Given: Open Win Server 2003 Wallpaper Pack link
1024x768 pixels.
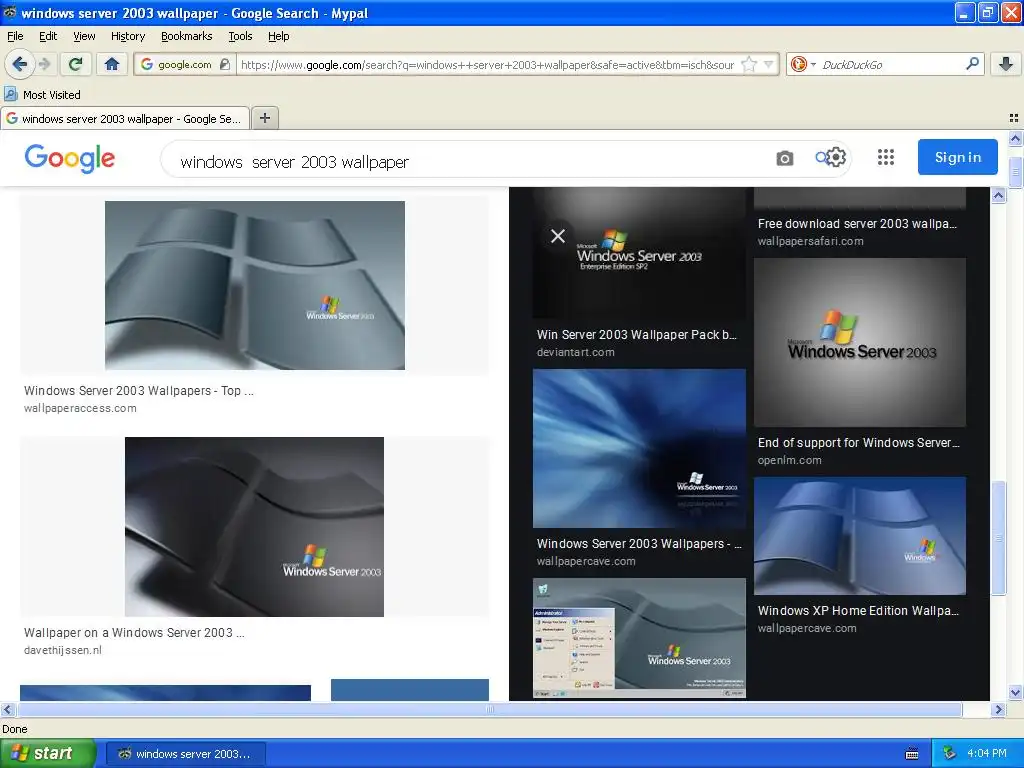Looking at the screenshot, I should point(637,334).
